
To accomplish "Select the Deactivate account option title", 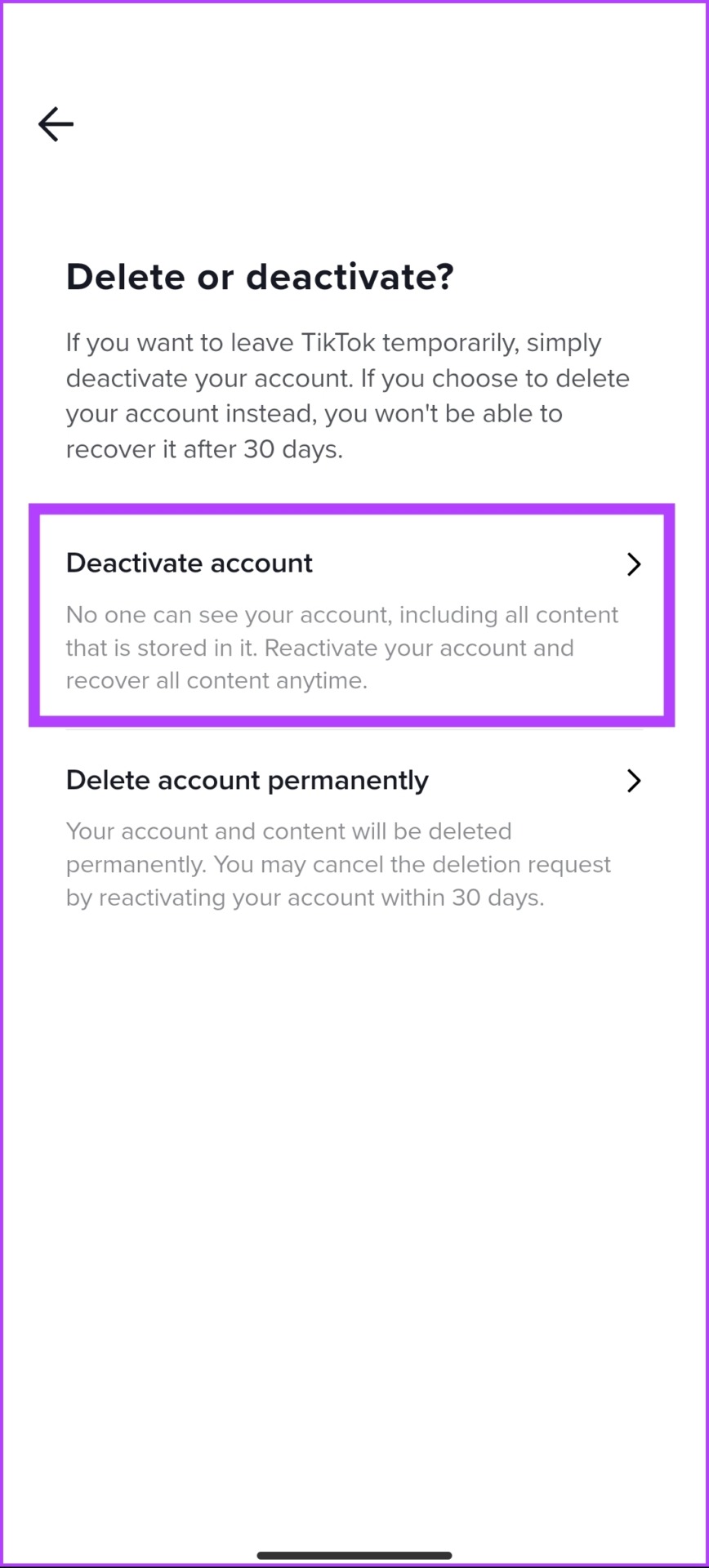I will [190, 563].
